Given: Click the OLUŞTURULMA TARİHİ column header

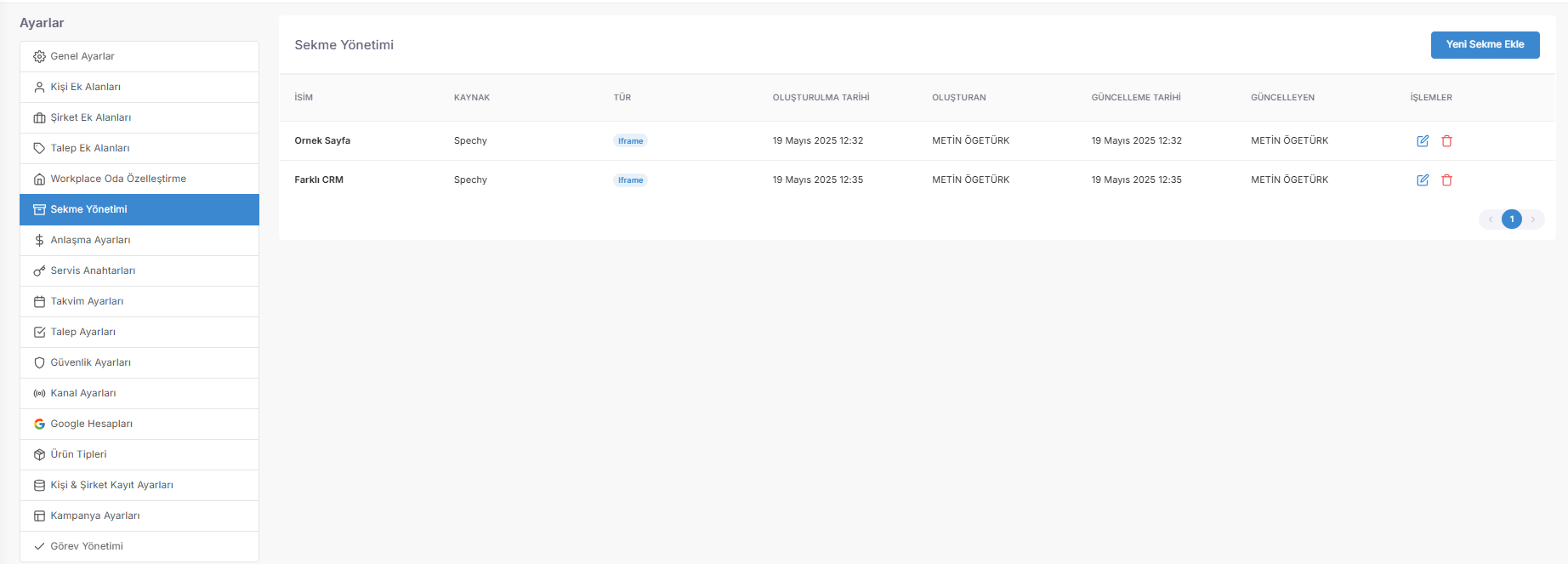Looking at the screenshot, I should click(821, 98).
